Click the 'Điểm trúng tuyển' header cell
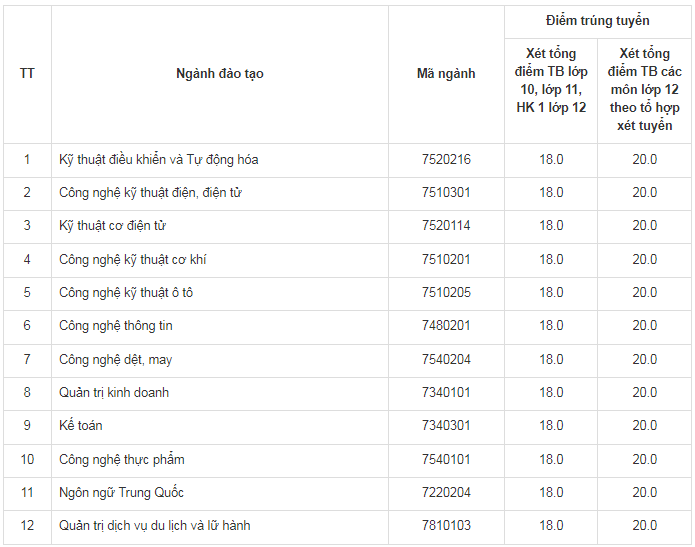 (598, 21)
